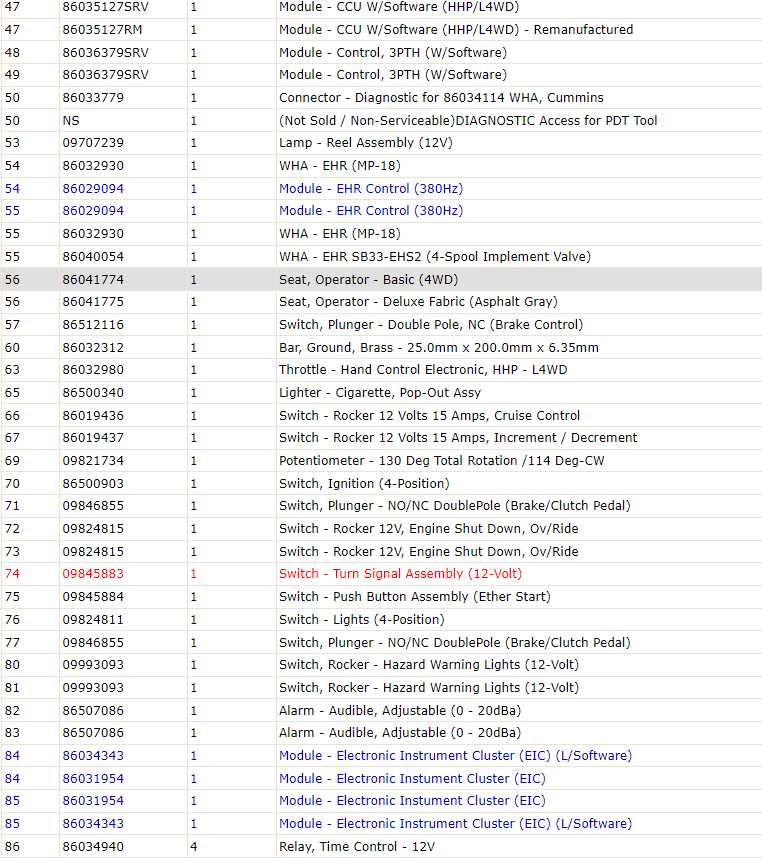
Task: Click Switch - Lights (4-Position) description
Action: (x=362, y=619)
